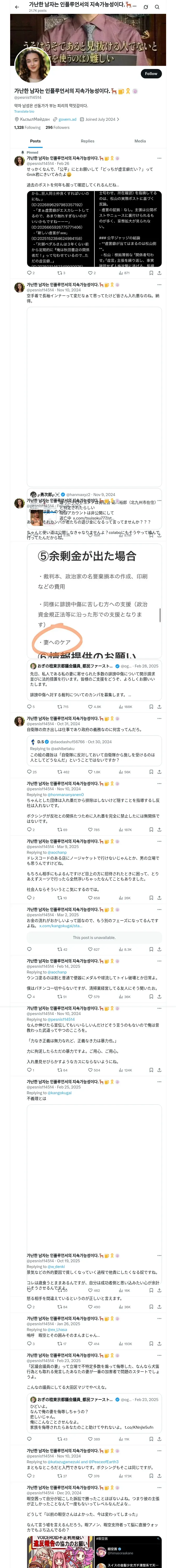Viewport: 176px width, 1568px height.
Task: Go back using the header arrow
Action: tap(17, 7)
